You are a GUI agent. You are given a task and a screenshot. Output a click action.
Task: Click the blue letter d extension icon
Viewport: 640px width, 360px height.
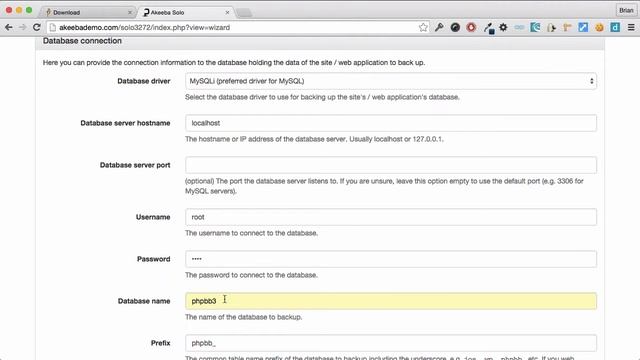pyautogui.click(x=615, y=27)
